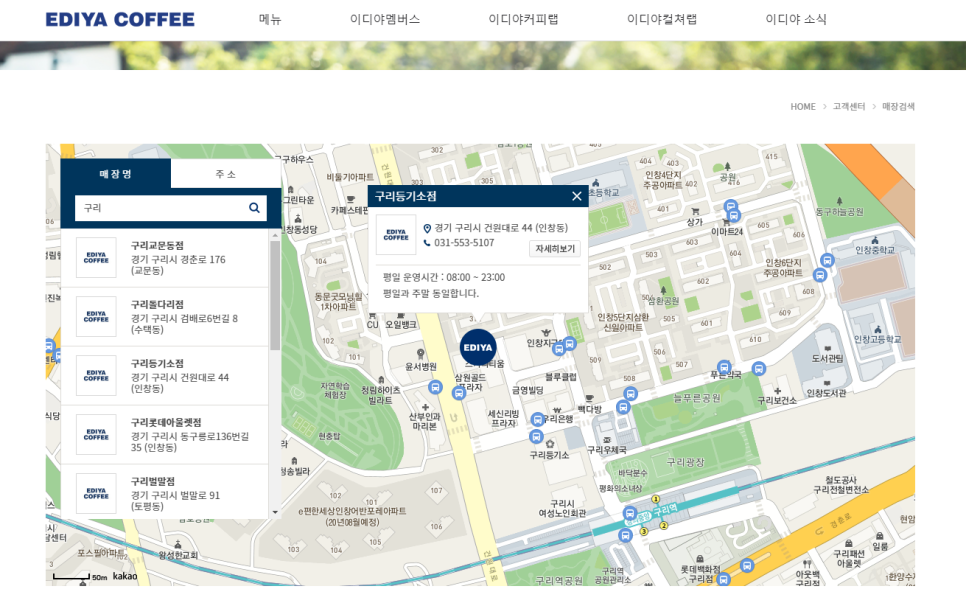Click 자세히보기 button in popup

click(x=554, y=249)
